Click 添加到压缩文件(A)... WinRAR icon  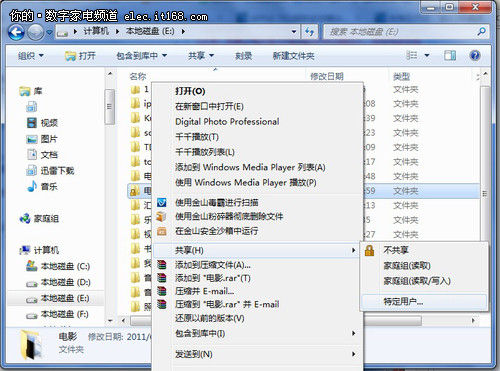tap(162, 265)
